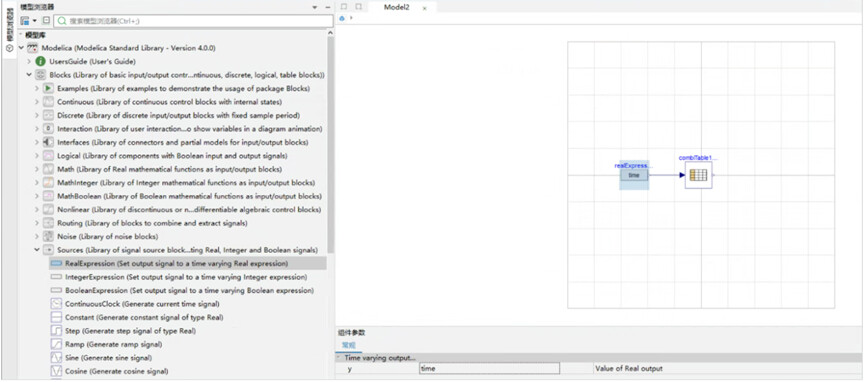Click the Modelica library package icon
Viewport: 864px width, 382px height.
(x=33, y=48)
